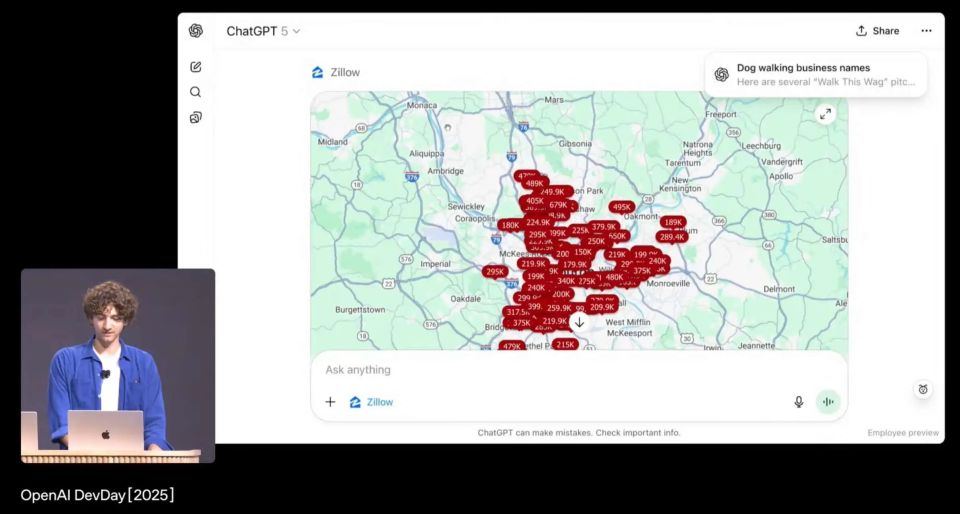Expand the Zillow map to fullscreen
The width and height of the screenshot is (960, 514).
click(825, 114)
